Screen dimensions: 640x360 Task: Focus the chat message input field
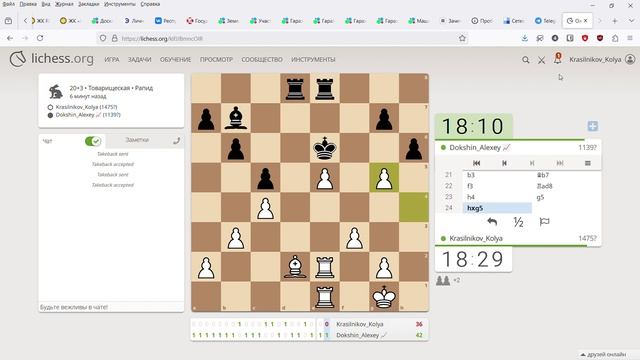111,307
